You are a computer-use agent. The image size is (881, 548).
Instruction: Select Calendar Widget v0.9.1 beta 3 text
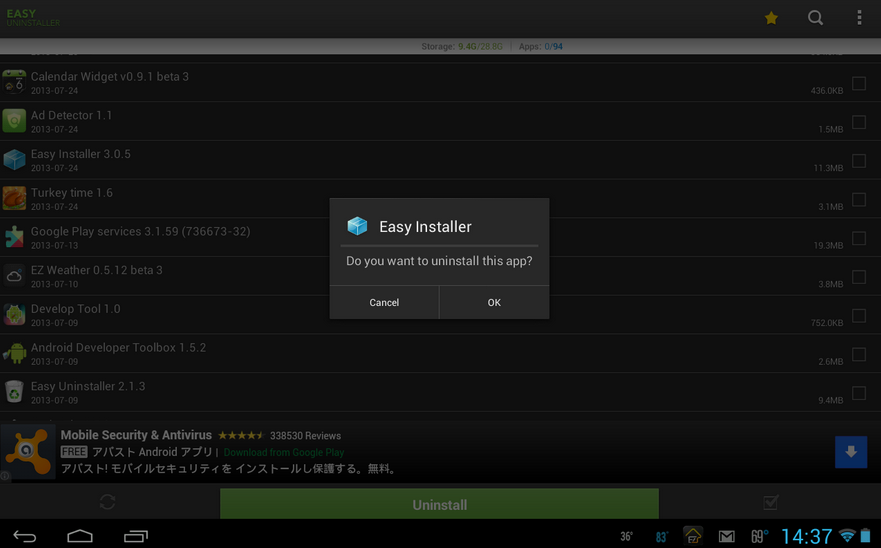coord(110,76)
